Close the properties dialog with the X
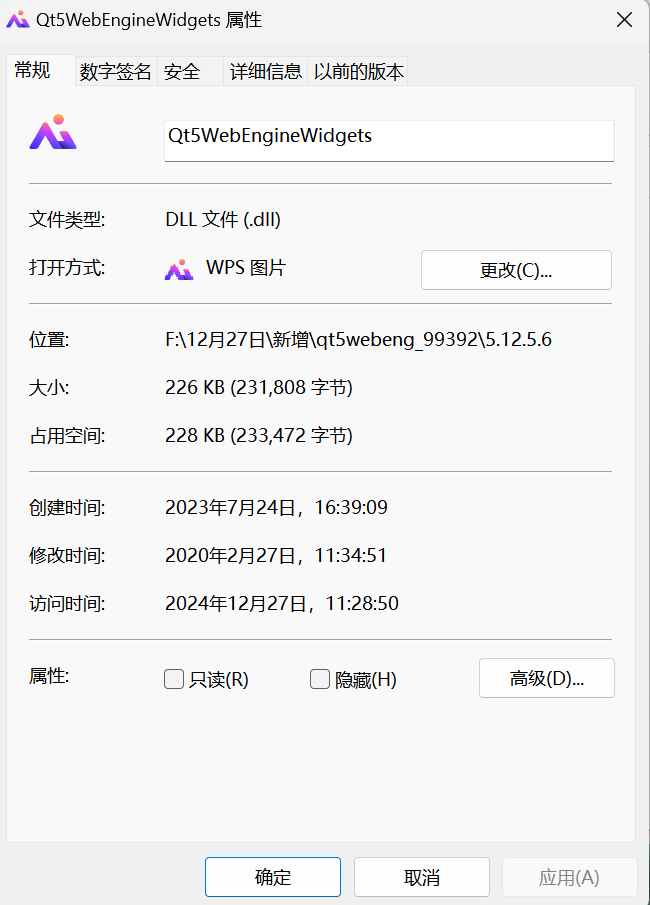Screen dimensions: 650x905 click(x=624, y=20)
